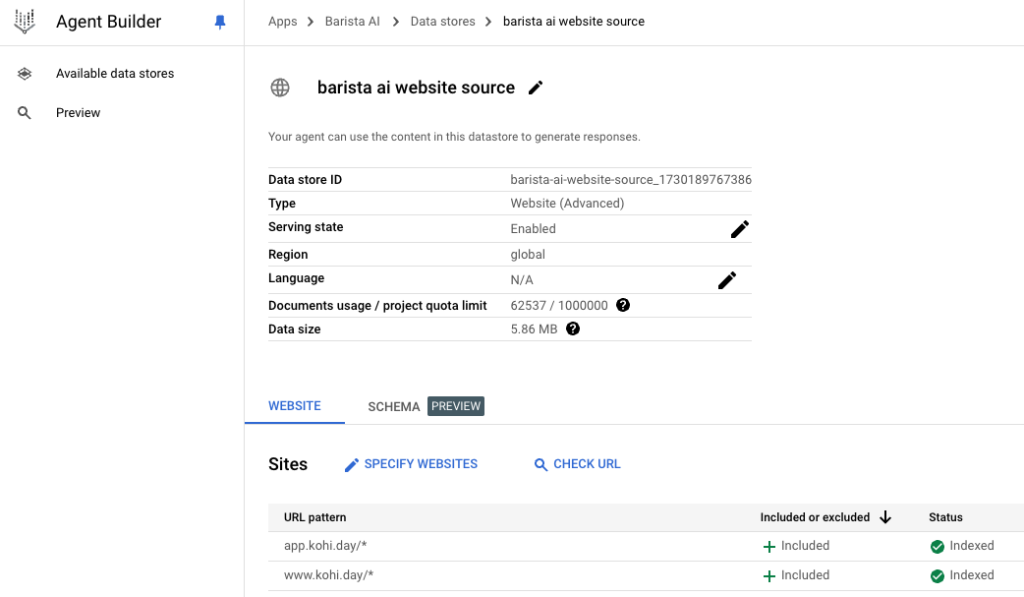Click the PREVIEW badge next to SCHEMA
Viewport: 1024px width, 597px height.
click(x=456, y=406)
